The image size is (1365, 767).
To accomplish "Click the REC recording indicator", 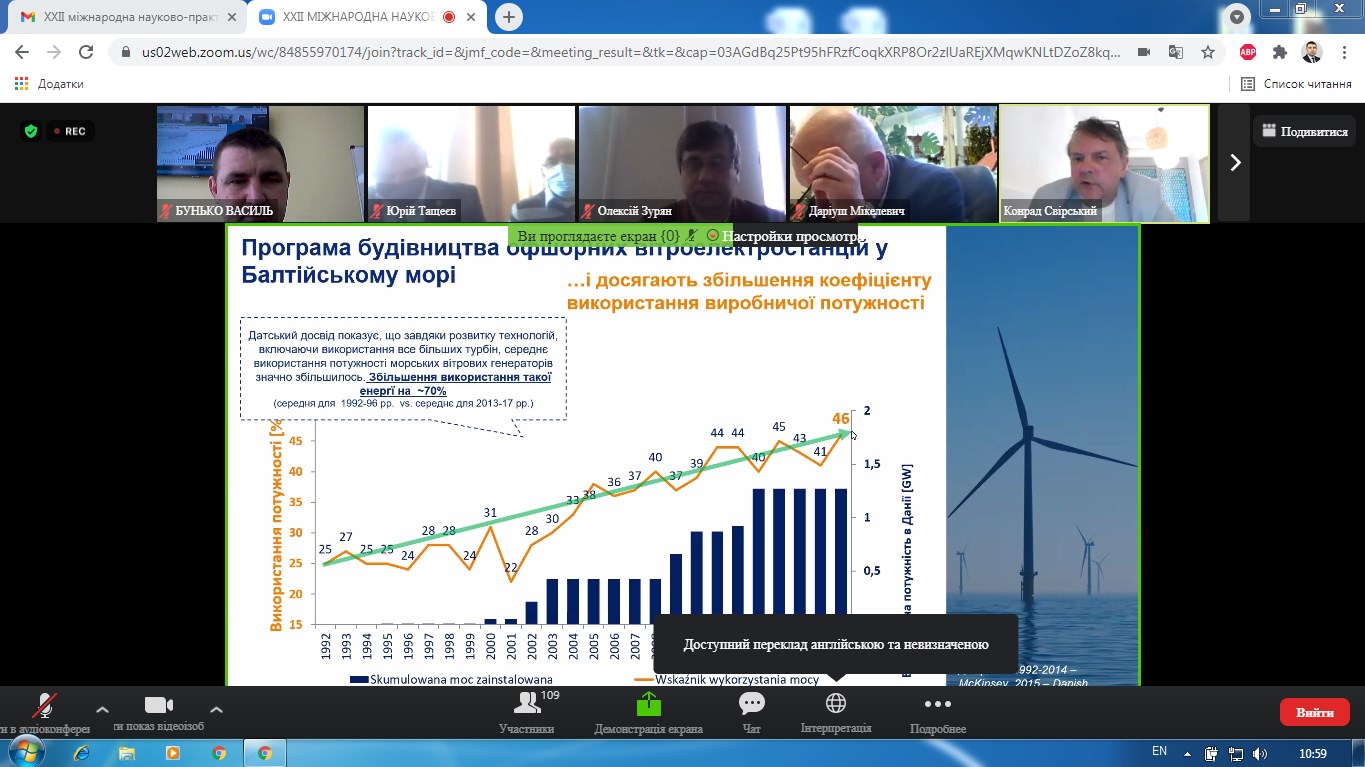I will pos(70,131).
